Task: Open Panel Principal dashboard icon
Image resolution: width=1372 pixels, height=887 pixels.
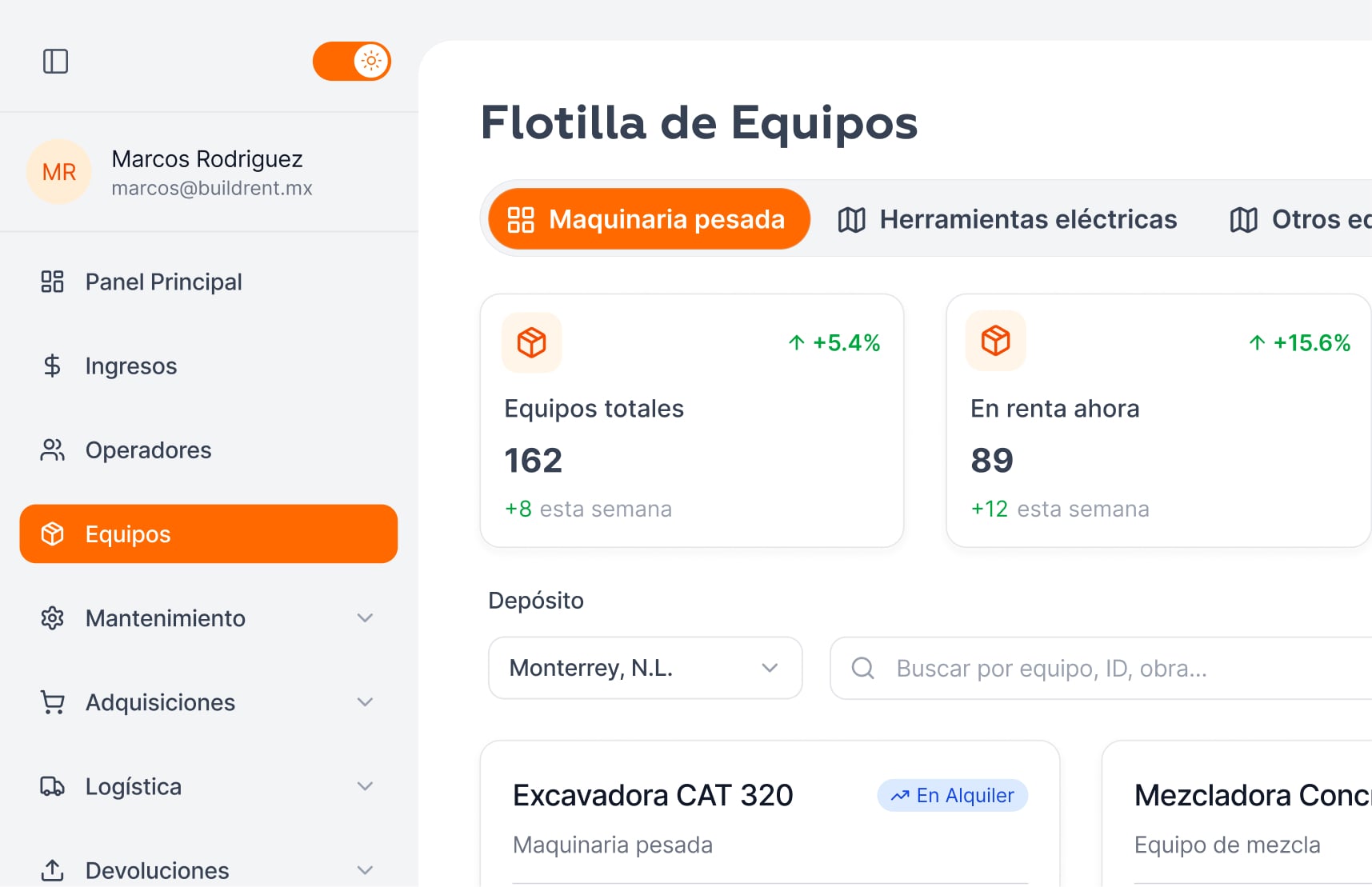Action: coord(53,282)
